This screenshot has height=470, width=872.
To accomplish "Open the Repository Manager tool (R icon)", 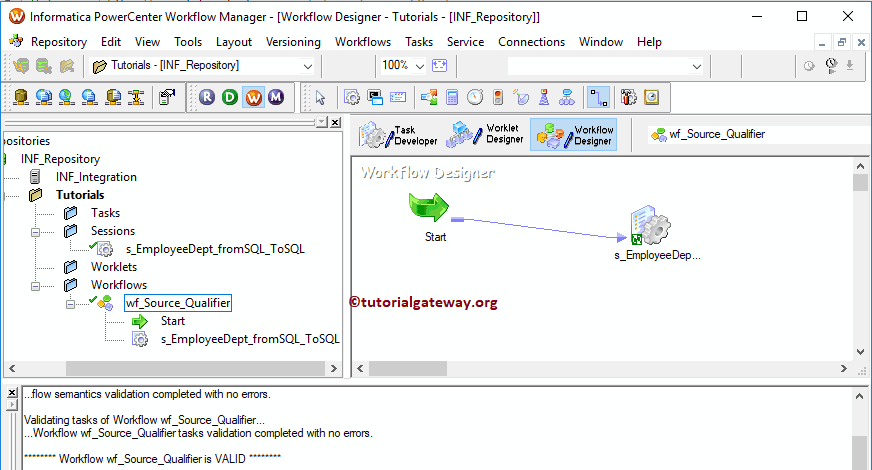I will [207, 97].
